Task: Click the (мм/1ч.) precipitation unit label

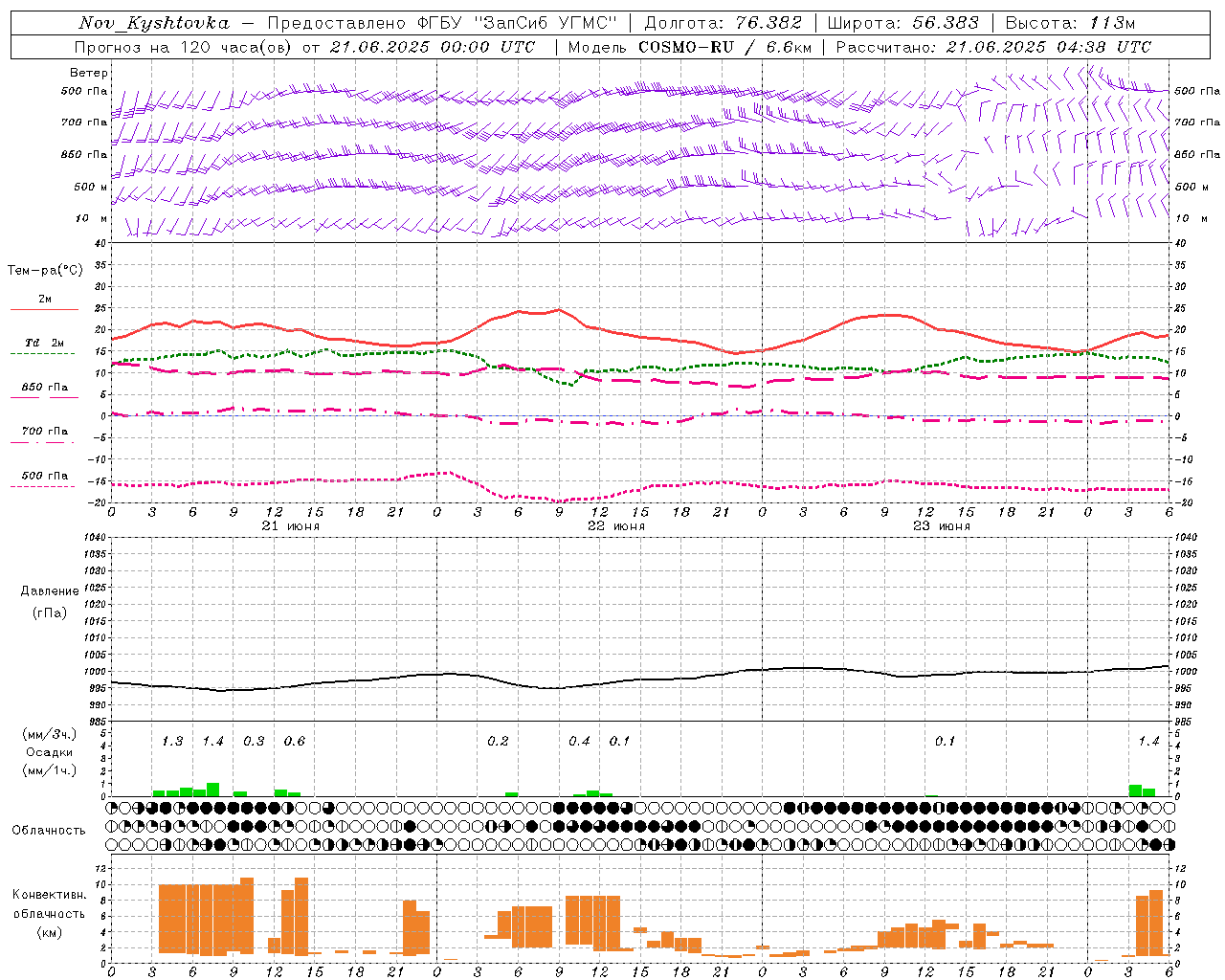Action: click(50, 770)
